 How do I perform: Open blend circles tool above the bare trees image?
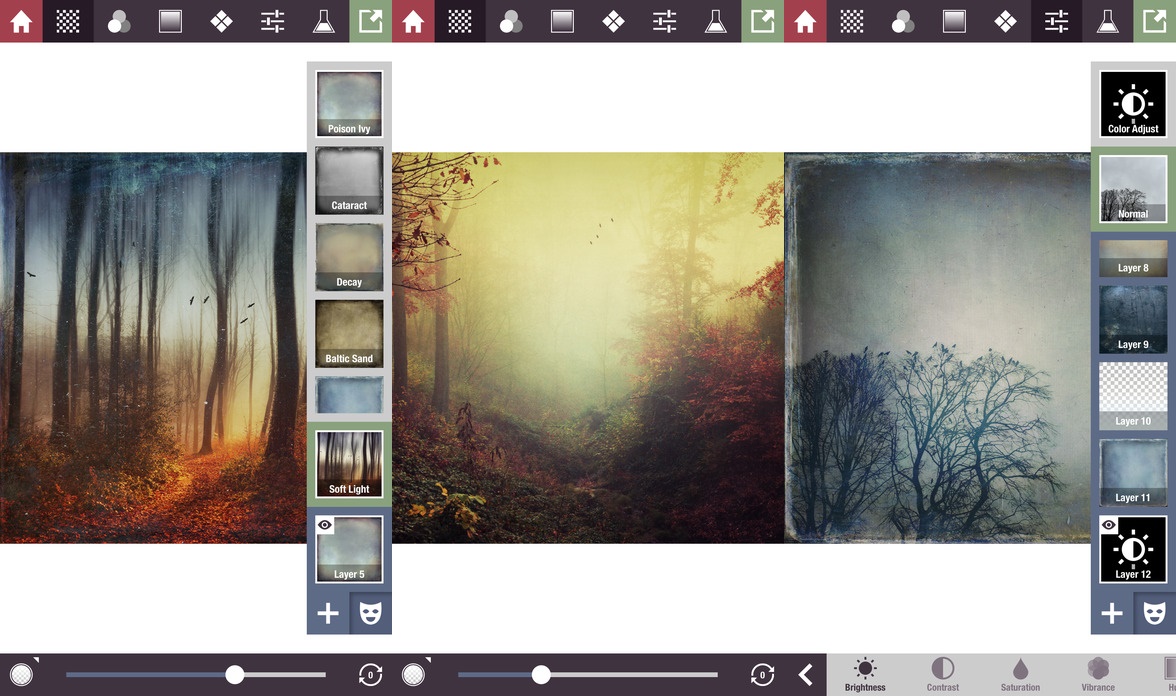[903, 21]
